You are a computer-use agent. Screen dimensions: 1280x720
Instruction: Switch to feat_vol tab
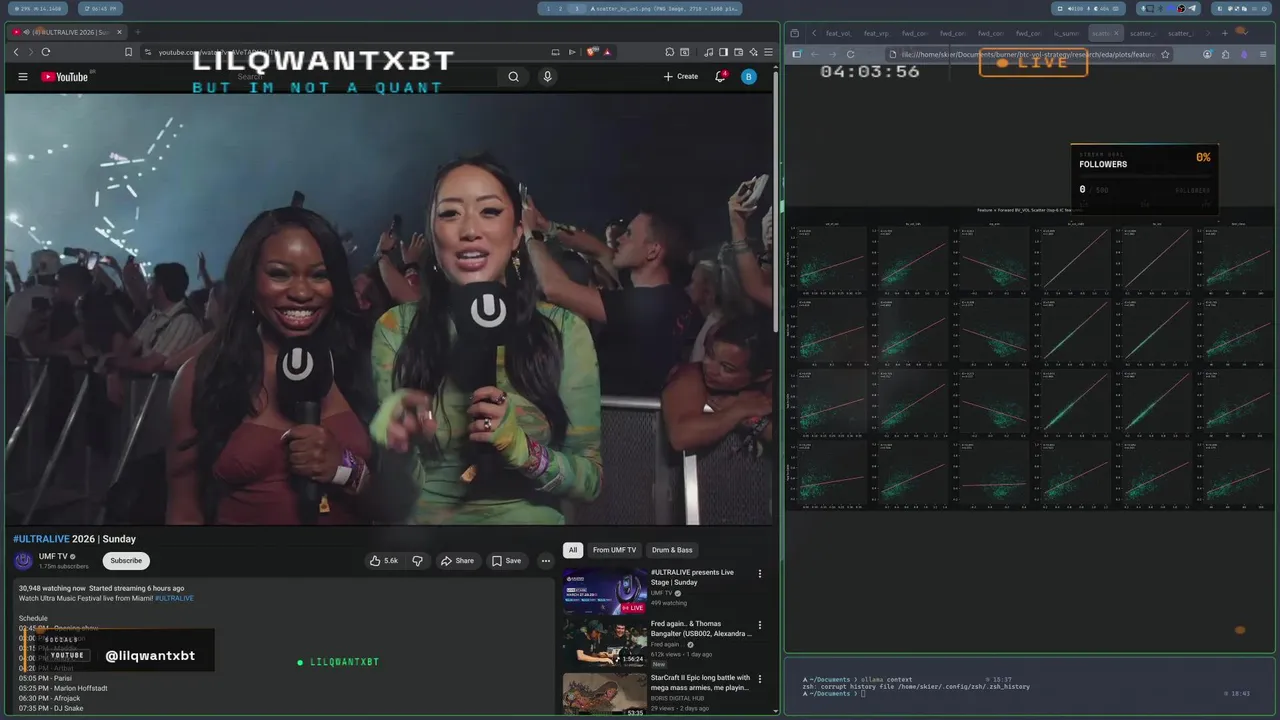838,33
